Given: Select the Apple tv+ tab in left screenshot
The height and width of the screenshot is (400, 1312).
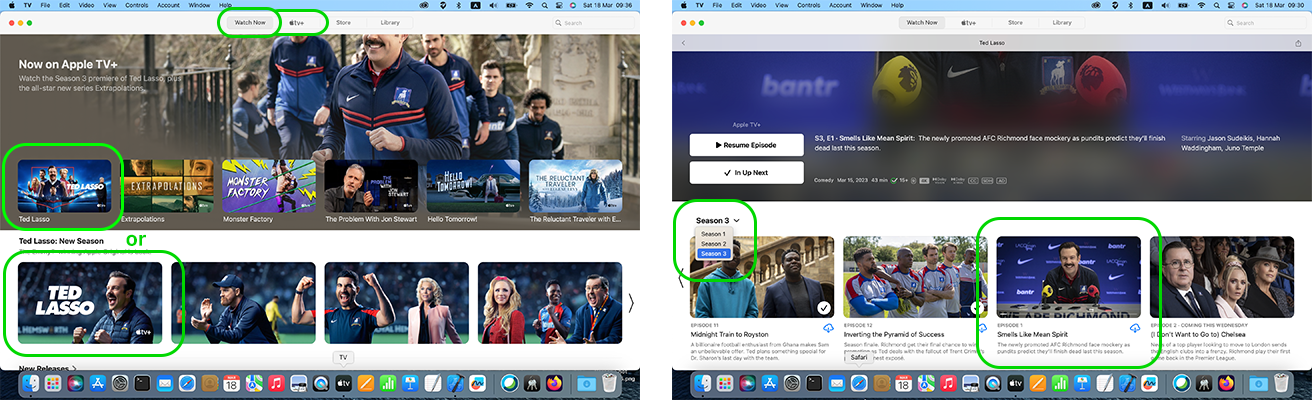Looking at the screenshot, I should (x=297, y=22).
